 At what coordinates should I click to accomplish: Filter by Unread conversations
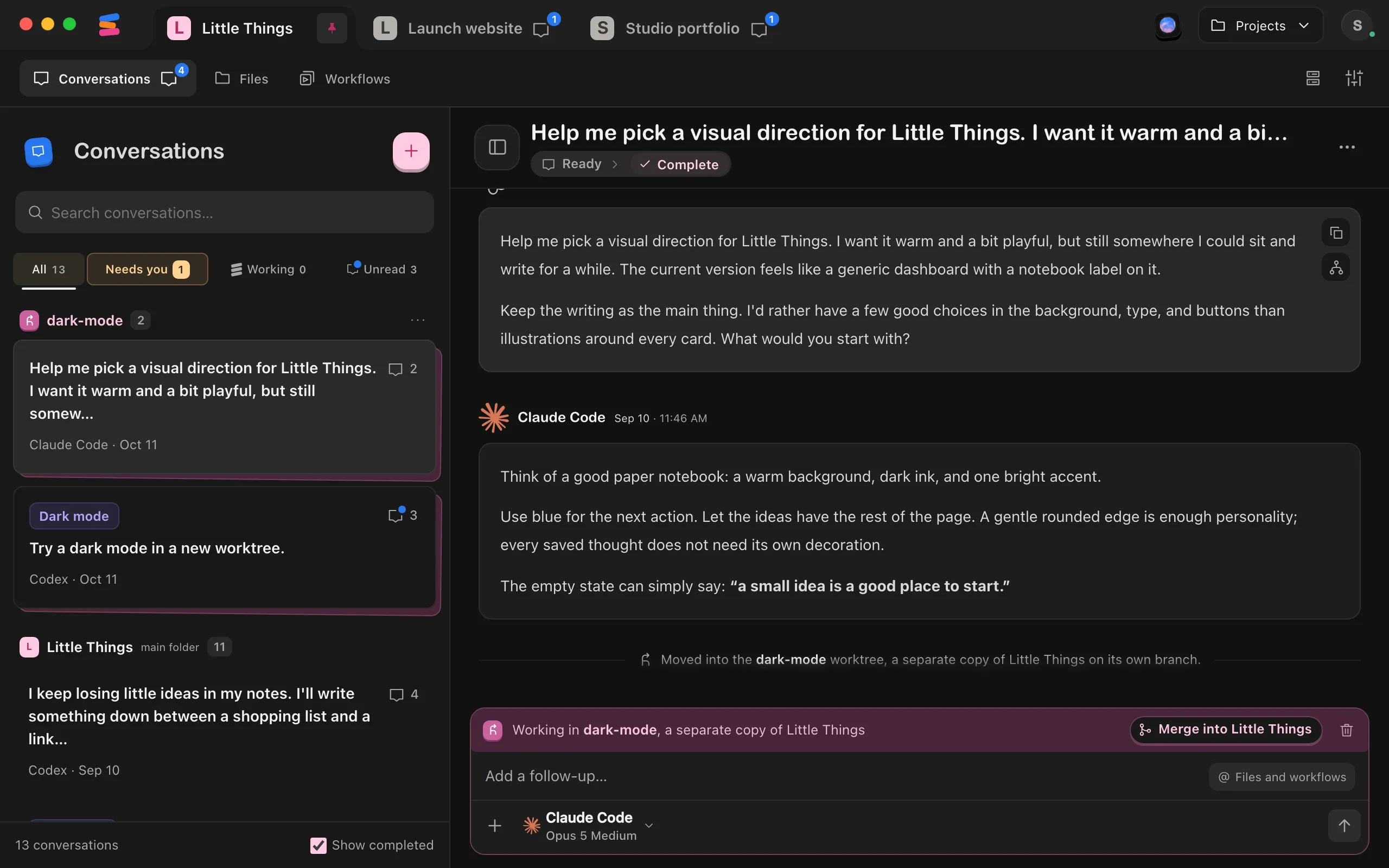pyautogui.click(x=383, y=269)
